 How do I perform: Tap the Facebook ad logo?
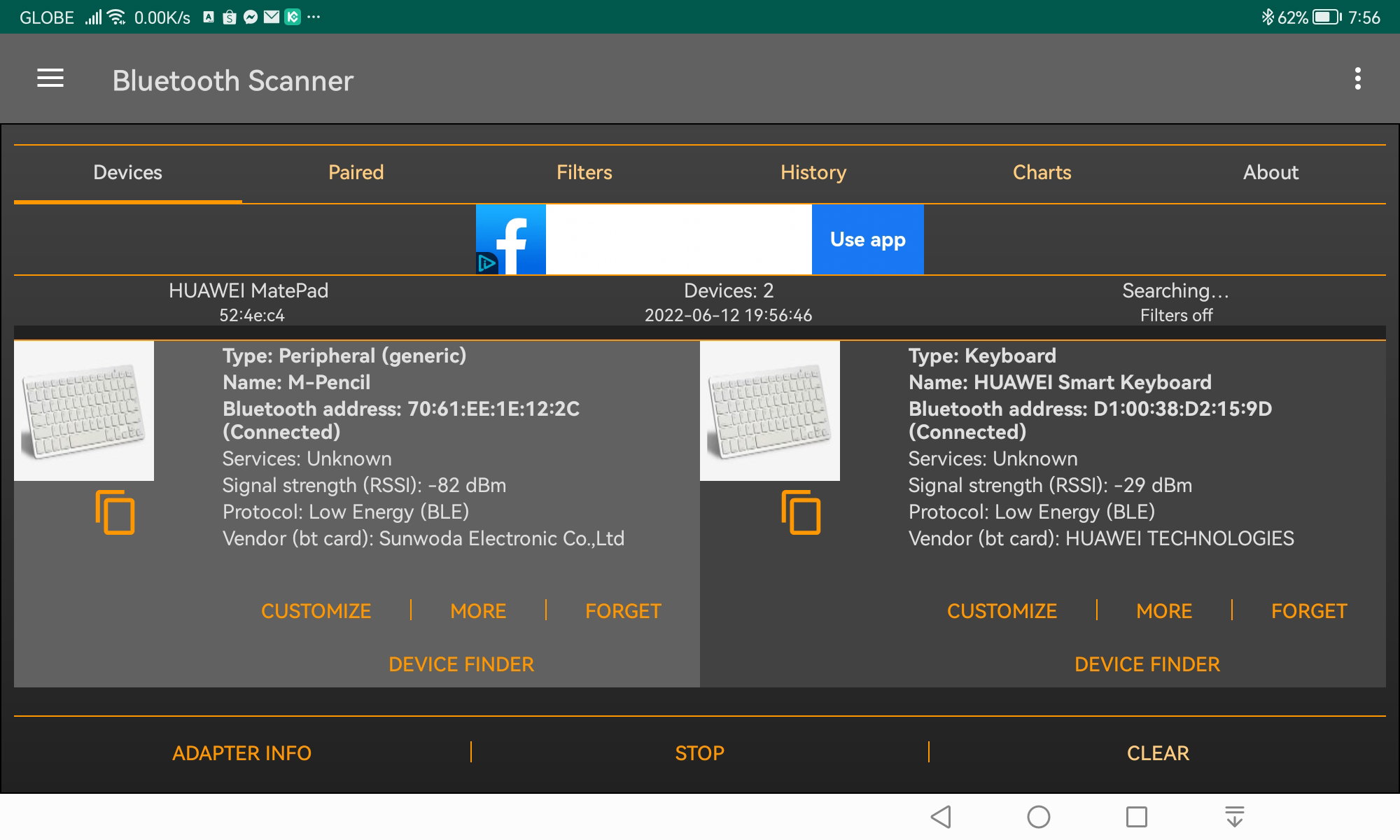(511, 239)
